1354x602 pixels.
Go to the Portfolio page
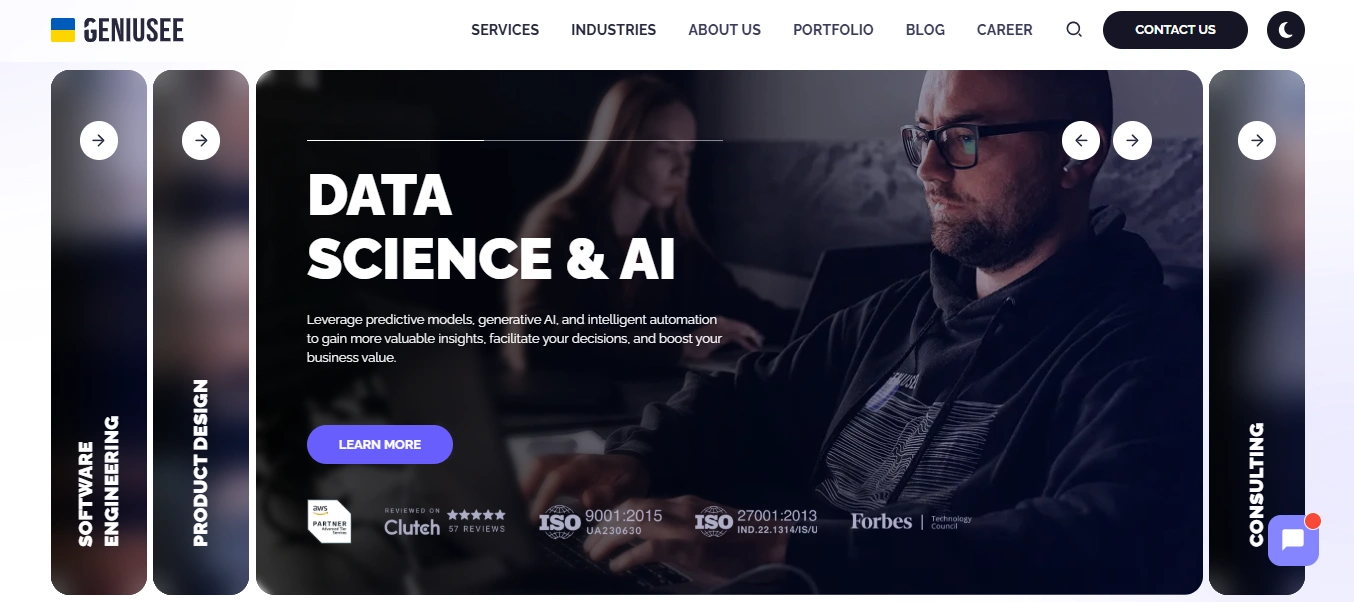point(833,30)
